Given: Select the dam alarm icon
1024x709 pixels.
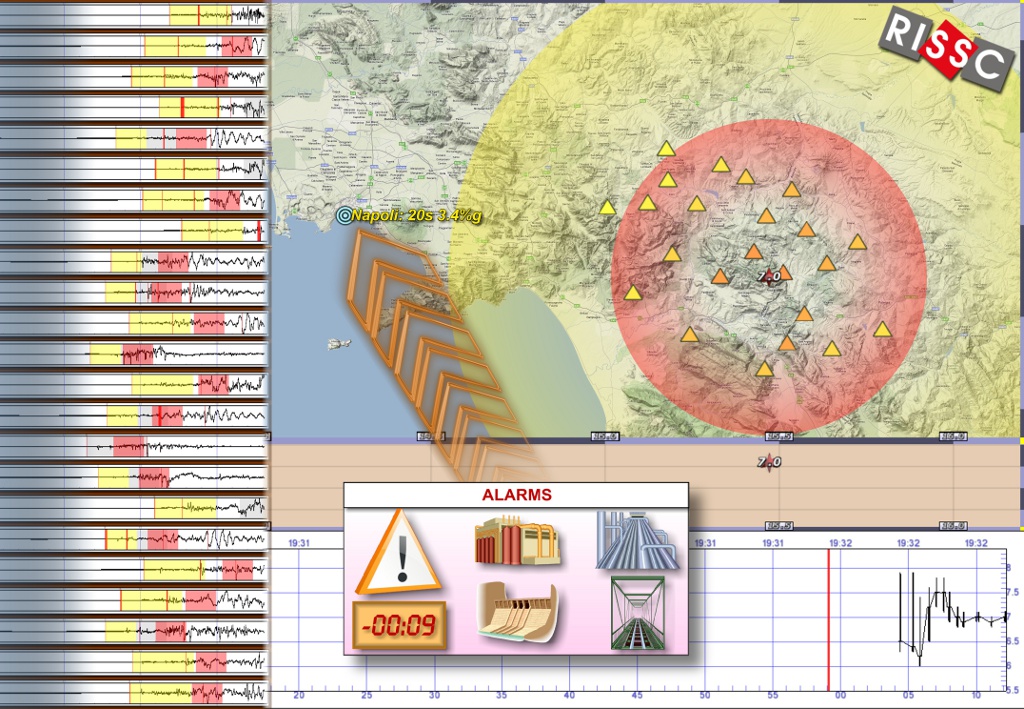Looking at the screenshot, I should (517, 612).
